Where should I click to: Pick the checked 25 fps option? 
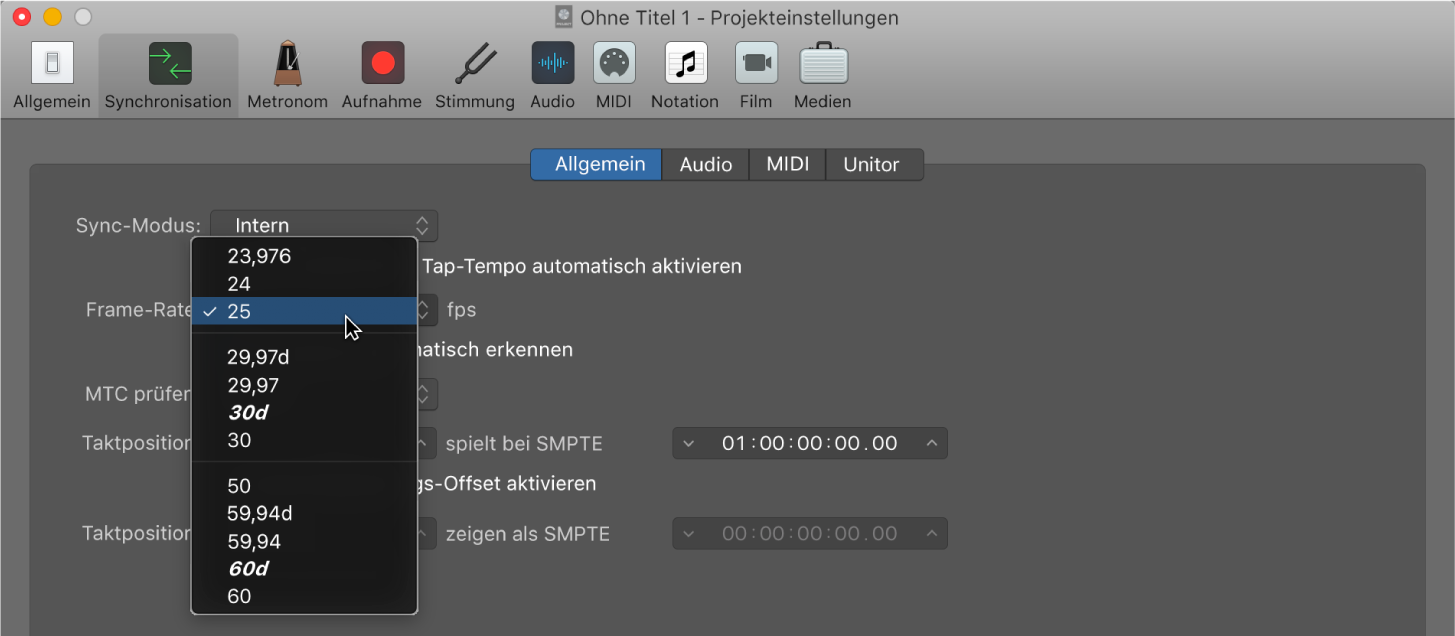(240, 312)
